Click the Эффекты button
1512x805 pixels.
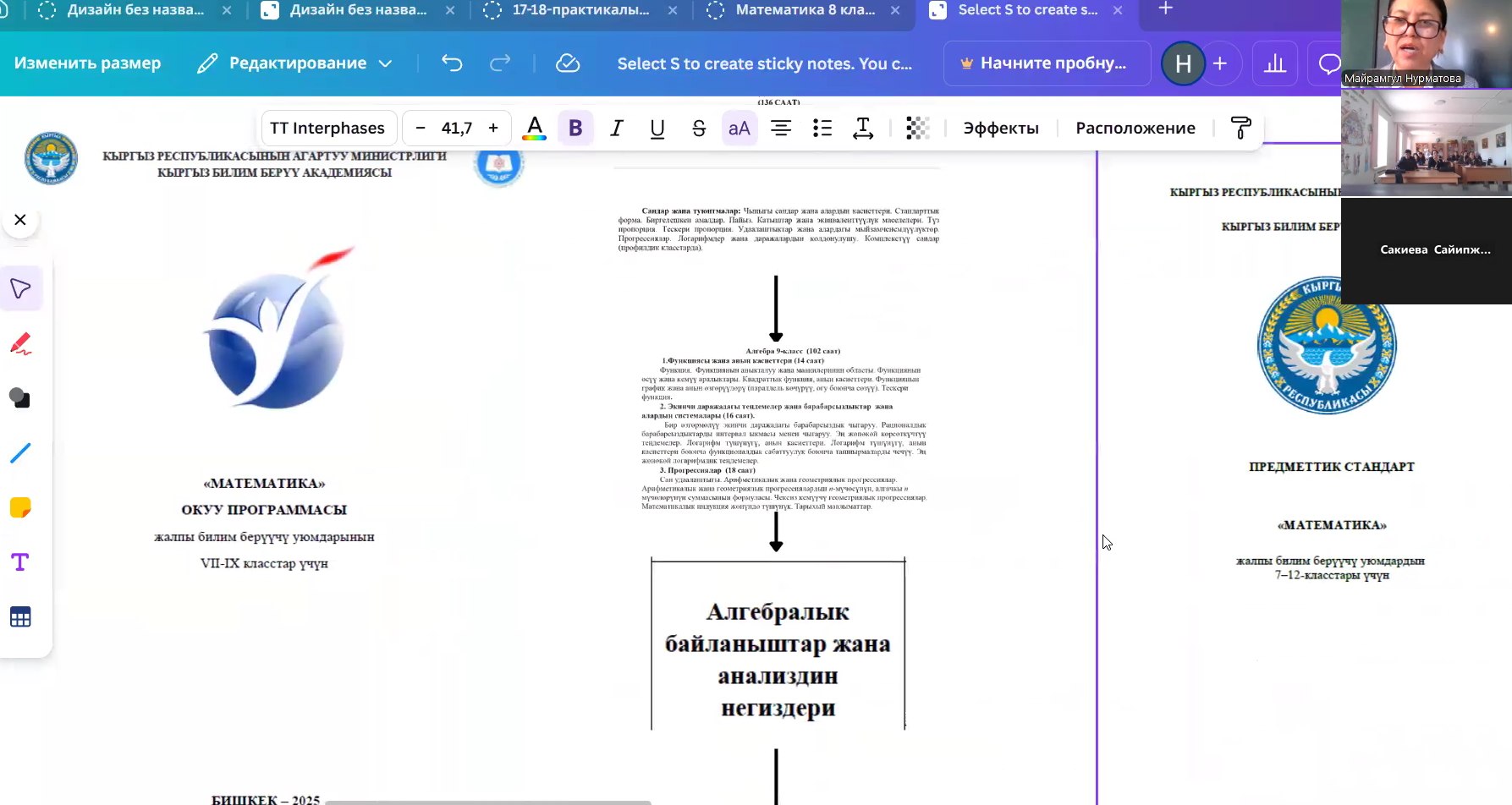coord(1001,128)
